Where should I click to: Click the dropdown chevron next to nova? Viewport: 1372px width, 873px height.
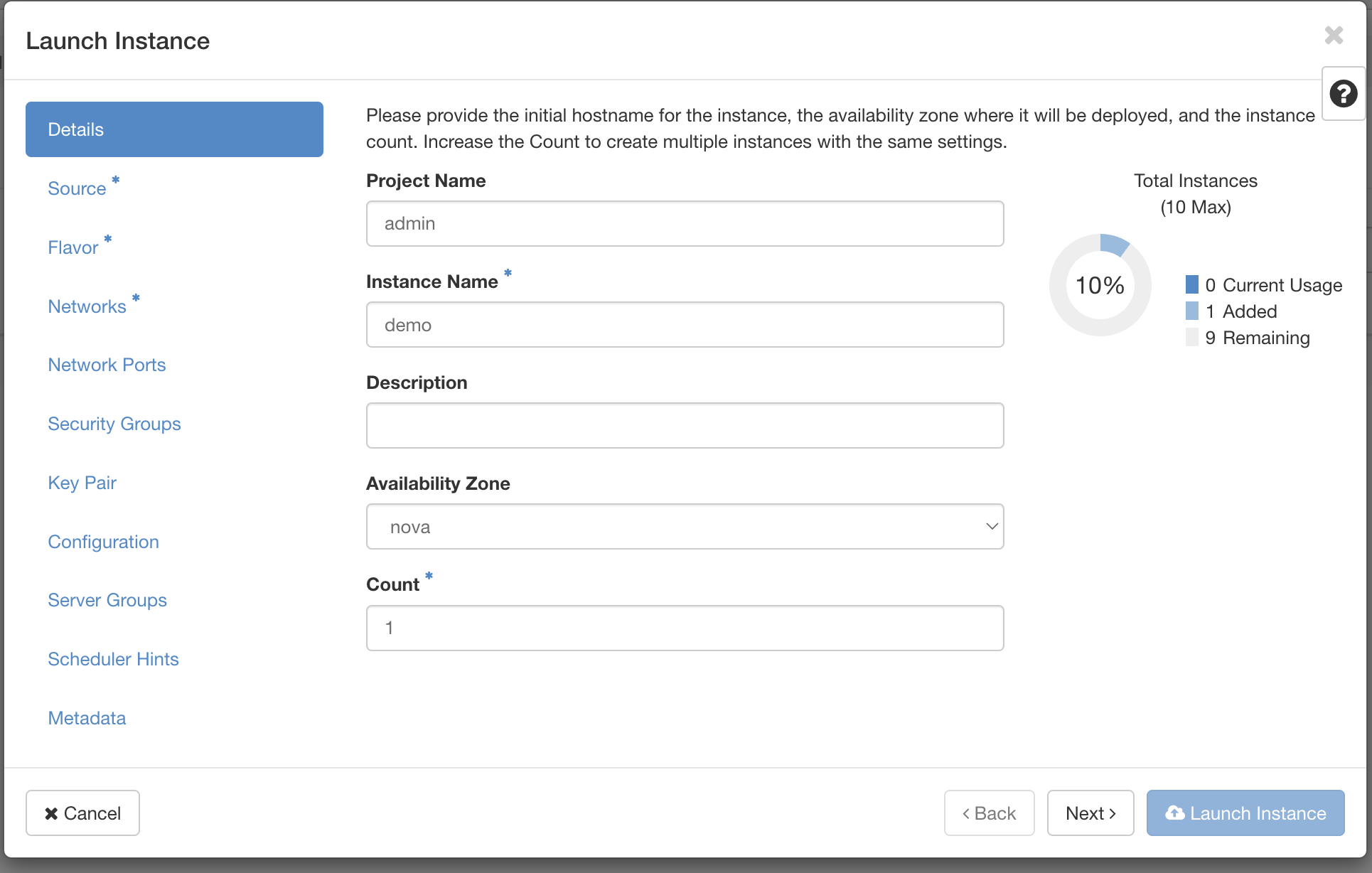(991, 526)
